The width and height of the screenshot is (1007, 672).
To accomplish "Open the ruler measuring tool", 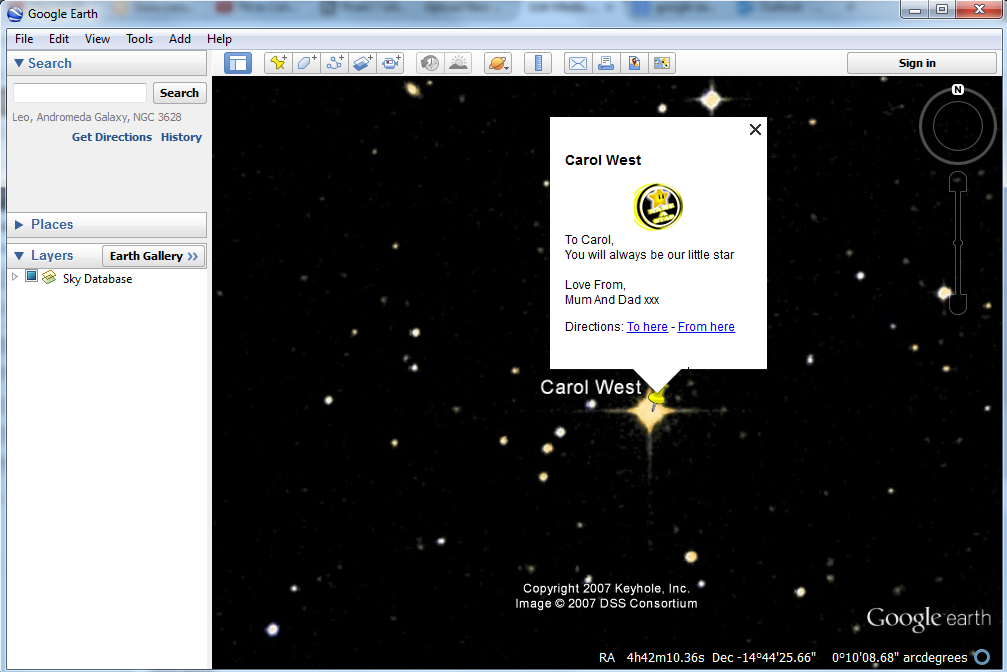I will pos(538,63).
